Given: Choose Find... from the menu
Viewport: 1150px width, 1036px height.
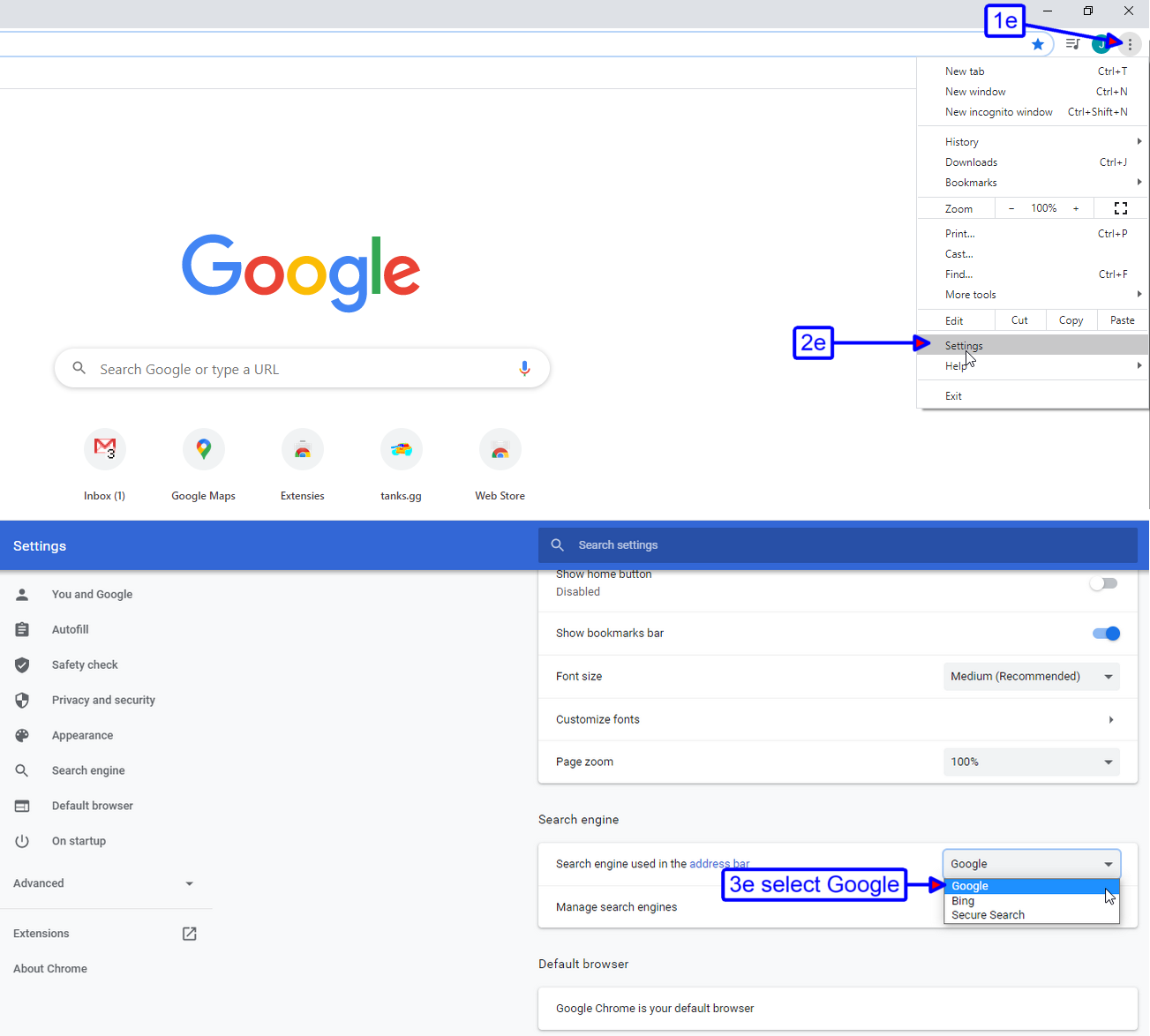Looking at the screenshot, I should (x=1033, y=274).
